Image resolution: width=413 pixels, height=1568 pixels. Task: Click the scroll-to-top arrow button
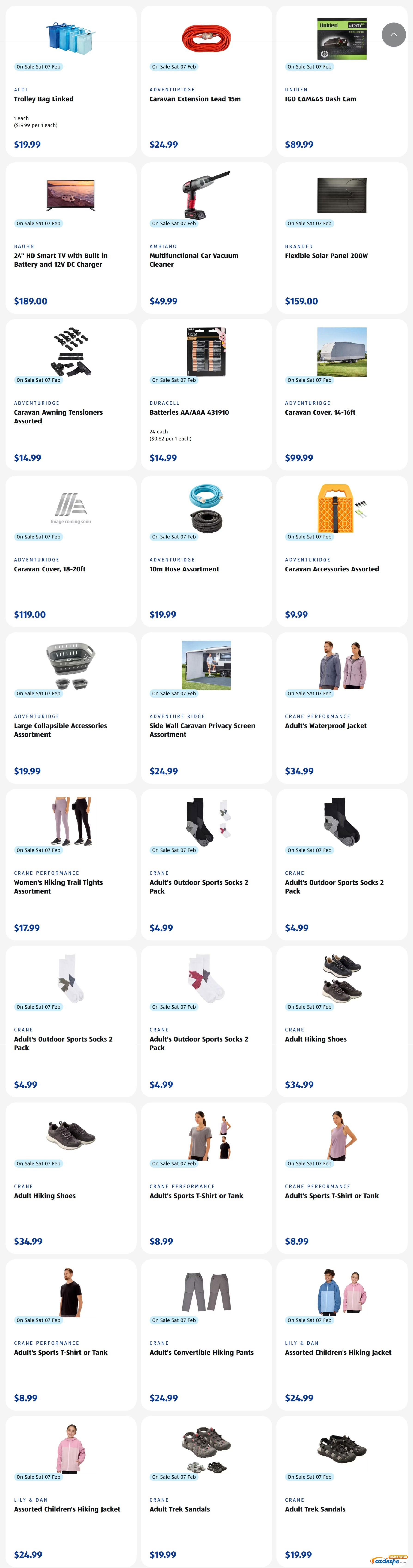[394, 35]
